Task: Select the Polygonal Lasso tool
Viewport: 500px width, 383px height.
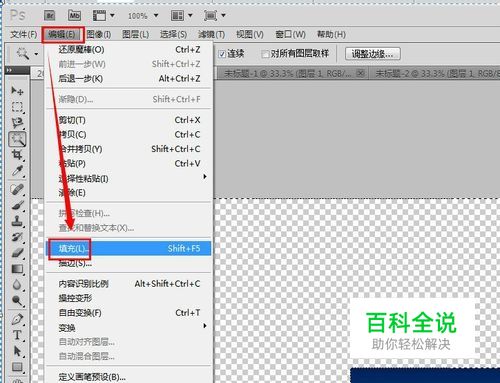Action: pos(17,123)
